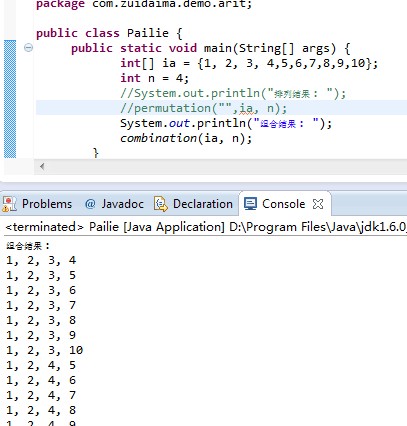Click the blue change-marker strip in editor margin
The height and width of the screenshot is (426, 407).
(x=10, y=99)
